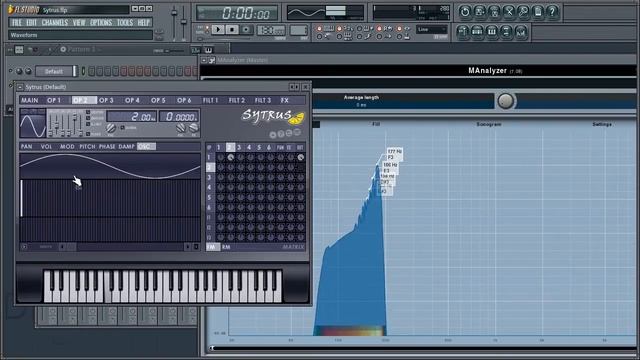Click the 2.00 frequency ratio display

coord(132,116)
